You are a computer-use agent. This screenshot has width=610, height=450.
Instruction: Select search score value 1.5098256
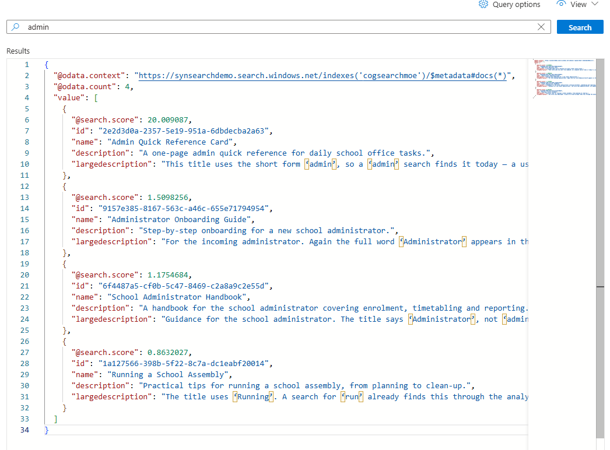168,197
